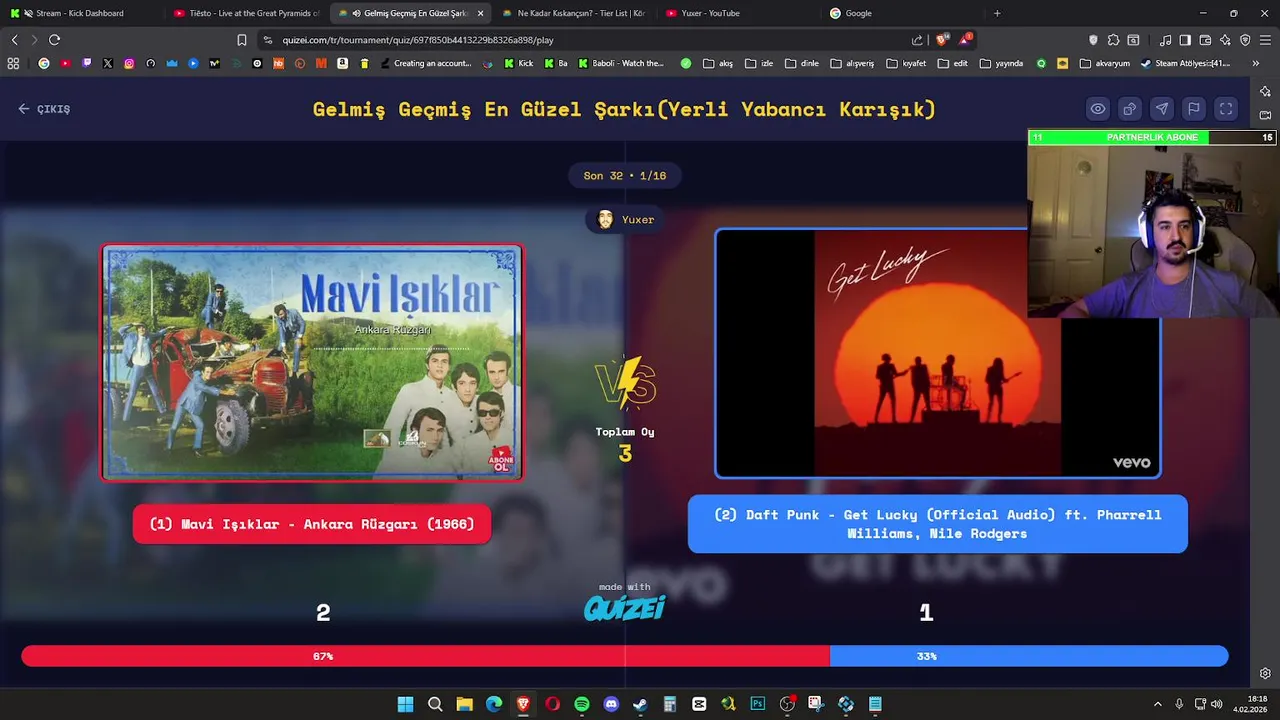Click the flag report icon
1280x720 pixels.
[x=1194, y=109]
